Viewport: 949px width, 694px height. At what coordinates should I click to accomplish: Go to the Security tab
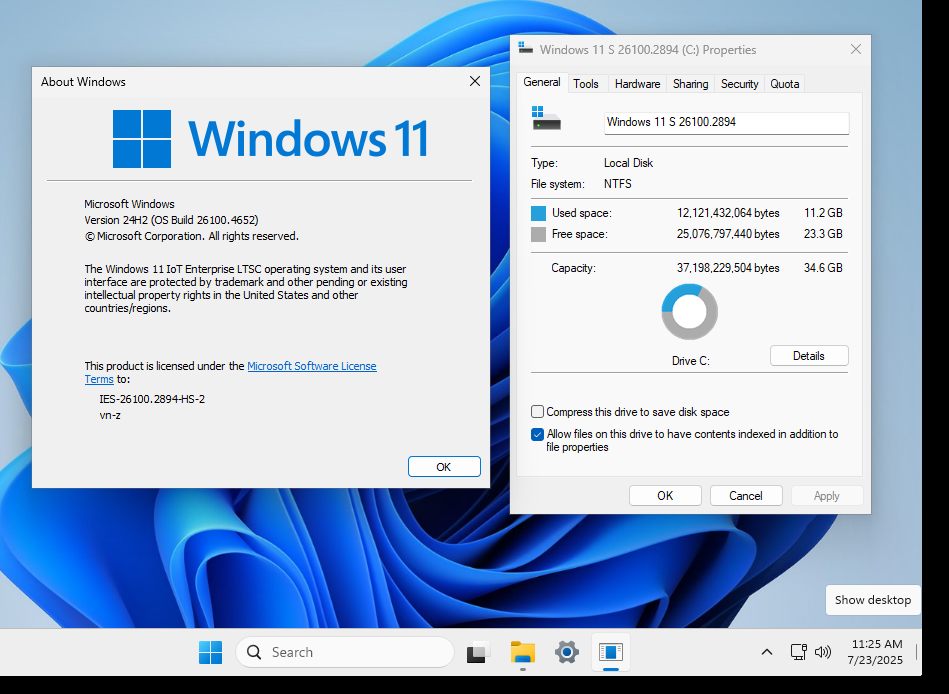coord(740,83)
